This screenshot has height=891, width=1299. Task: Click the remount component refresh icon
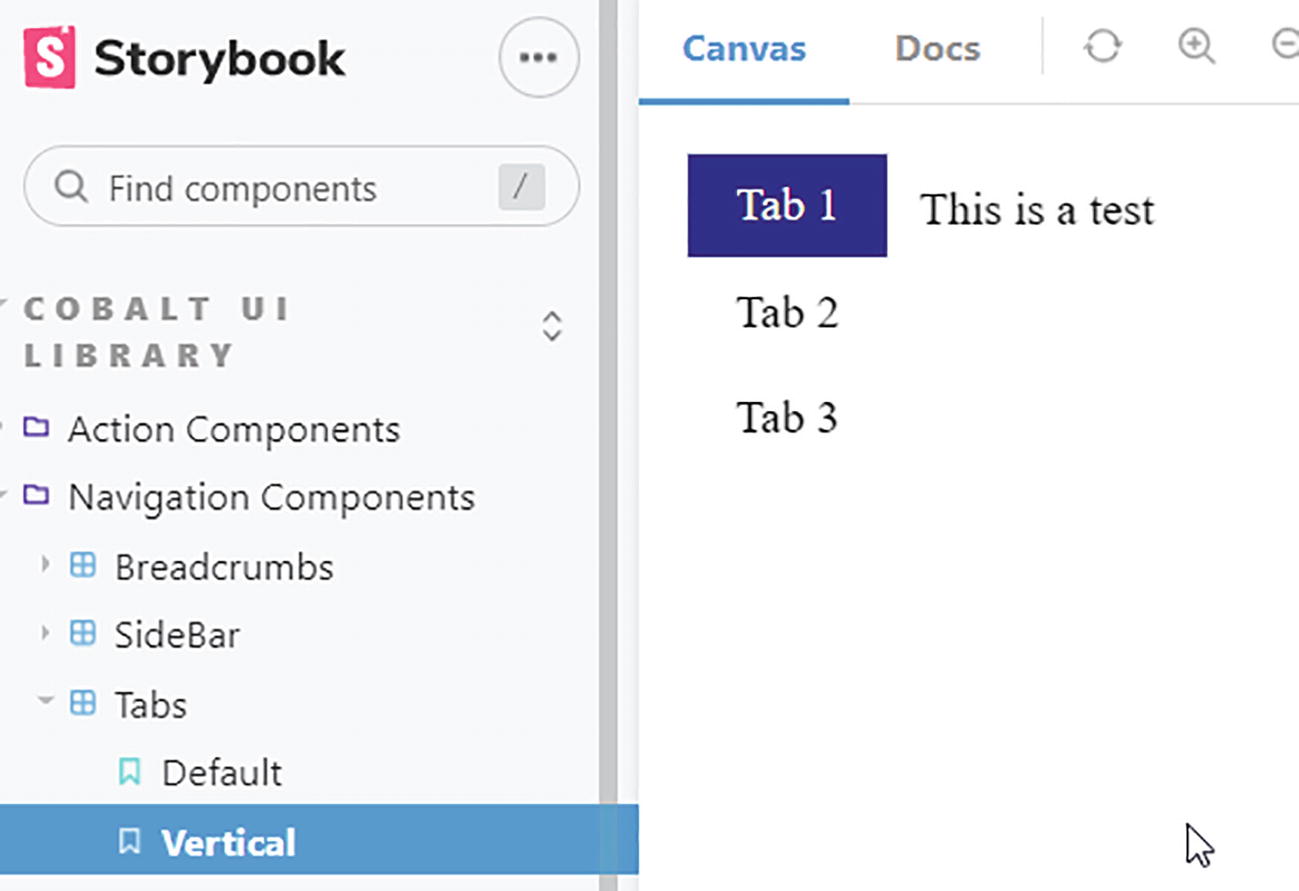pyautogui.click(x=1103, y=46)
